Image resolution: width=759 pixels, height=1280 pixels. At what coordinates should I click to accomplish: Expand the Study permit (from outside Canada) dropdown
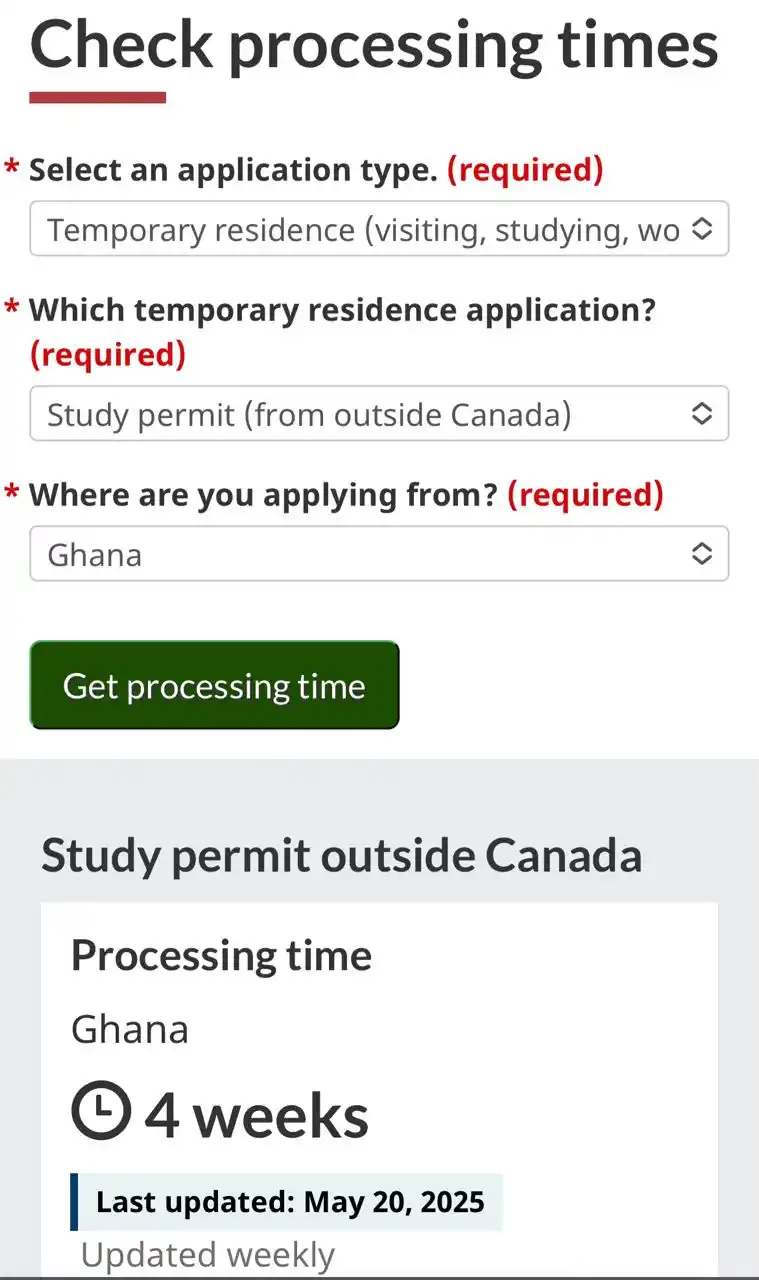[379, 413]
